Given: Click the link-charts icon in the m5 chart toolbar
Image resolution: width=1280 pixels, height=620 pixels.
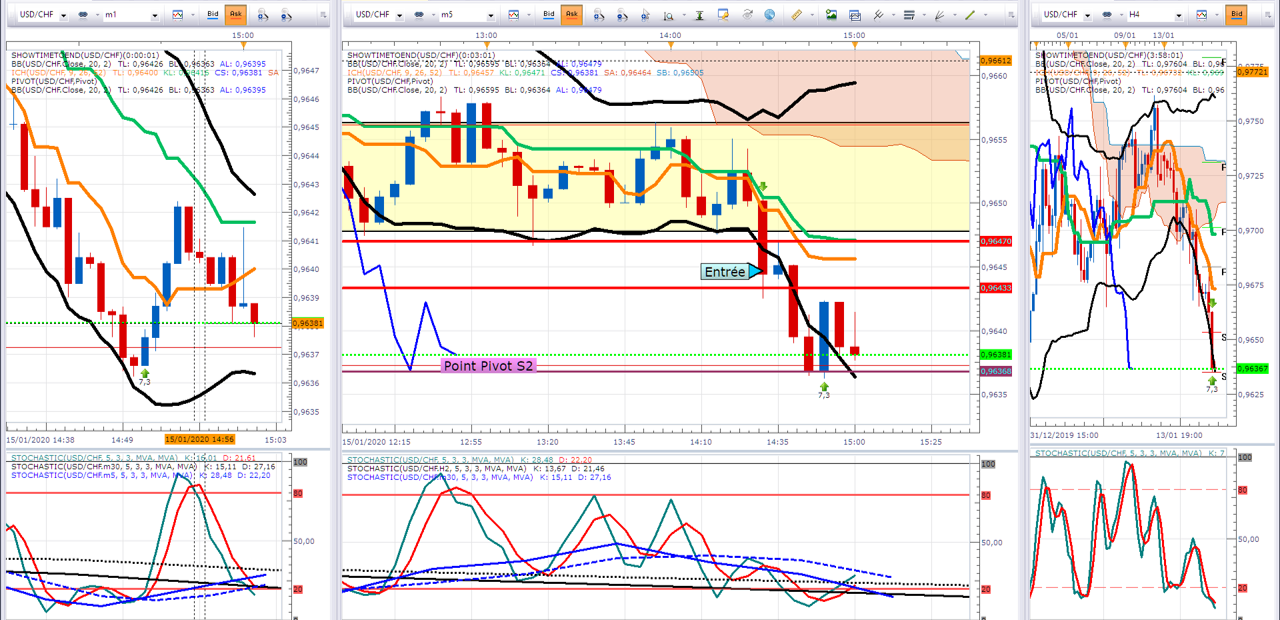Looking at the screenshot, I should coord(418,15).
